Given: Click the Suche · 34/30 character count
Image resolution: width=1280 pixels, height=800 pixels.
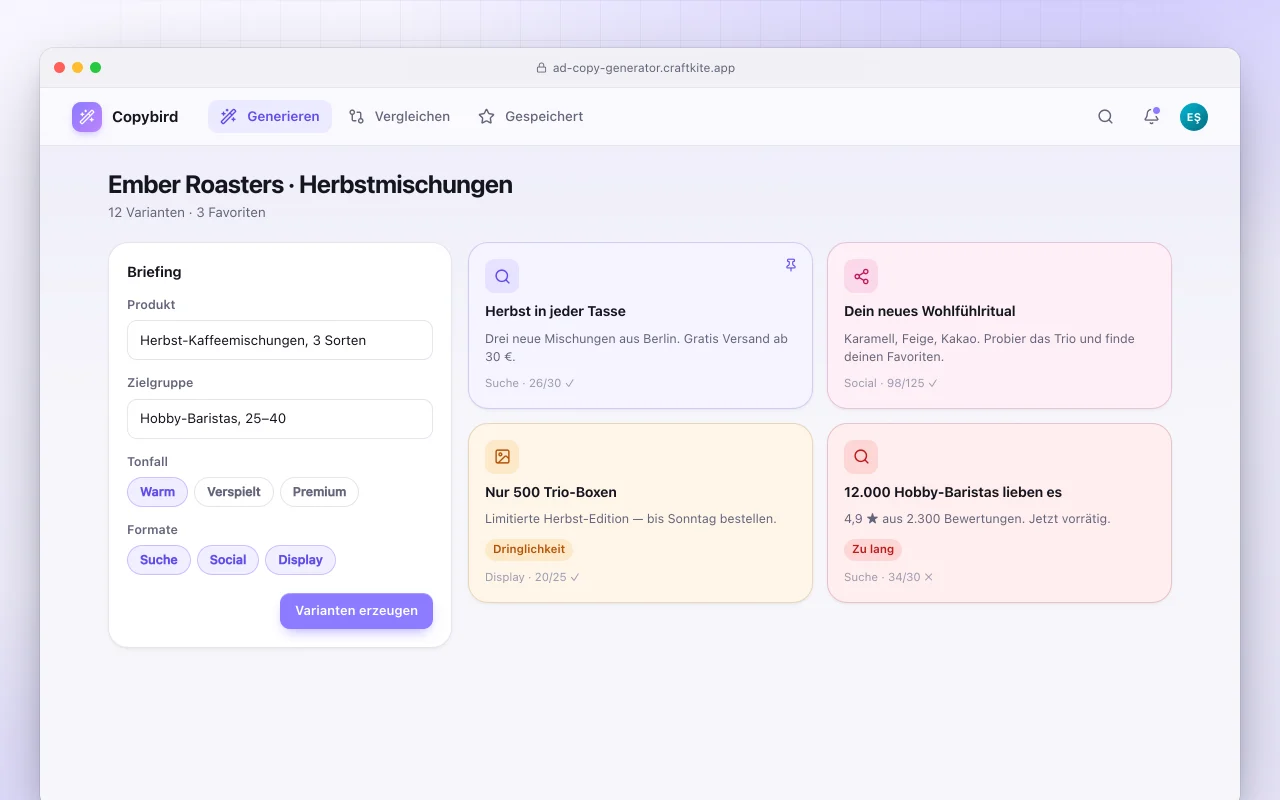Looking at the screenshot, I should [x=889, y=577].
